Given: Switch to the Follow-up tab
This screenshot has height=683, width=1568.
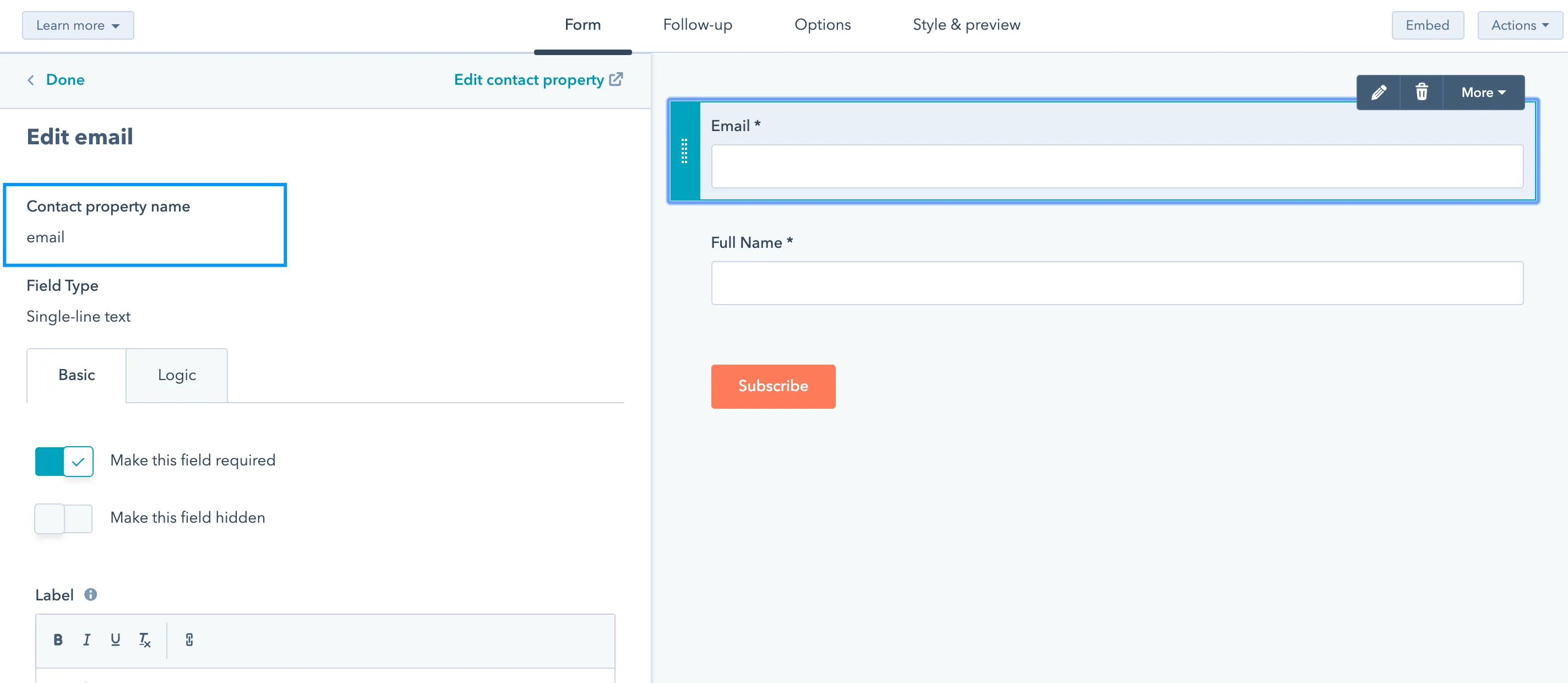Looking at the screenshot, I should [698, 25].
